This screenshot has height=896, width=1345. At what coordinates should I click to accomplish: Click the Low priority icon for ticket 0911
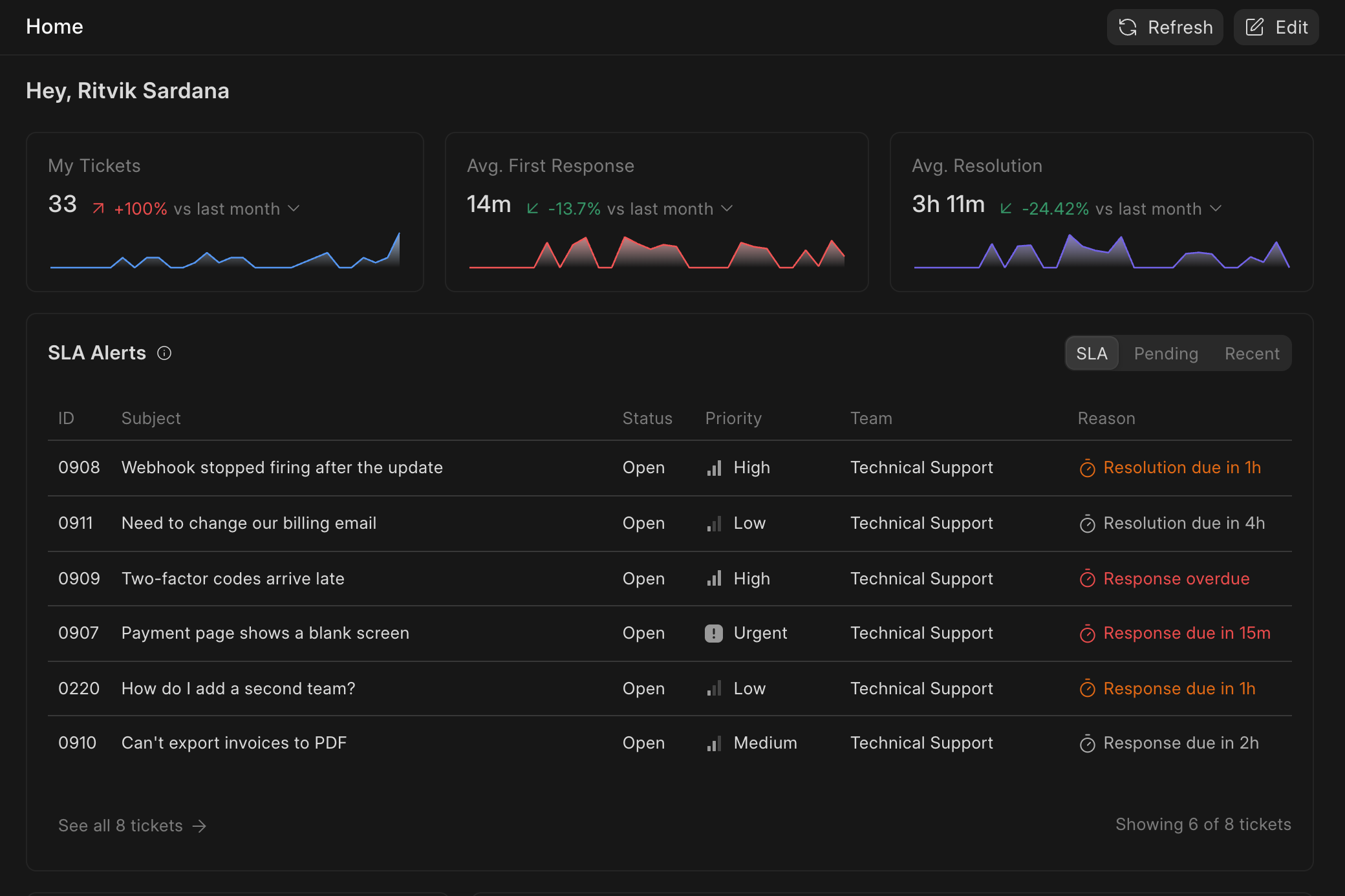[x=714, y=524]
